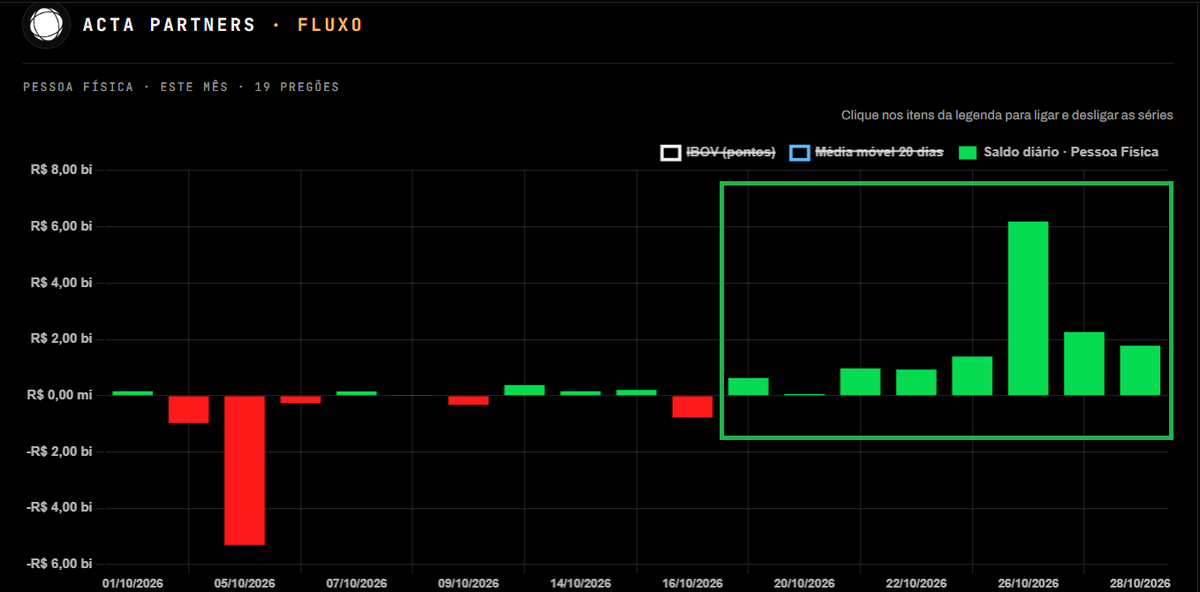Click the green bar just before 14/10/2026

[524, 390]
